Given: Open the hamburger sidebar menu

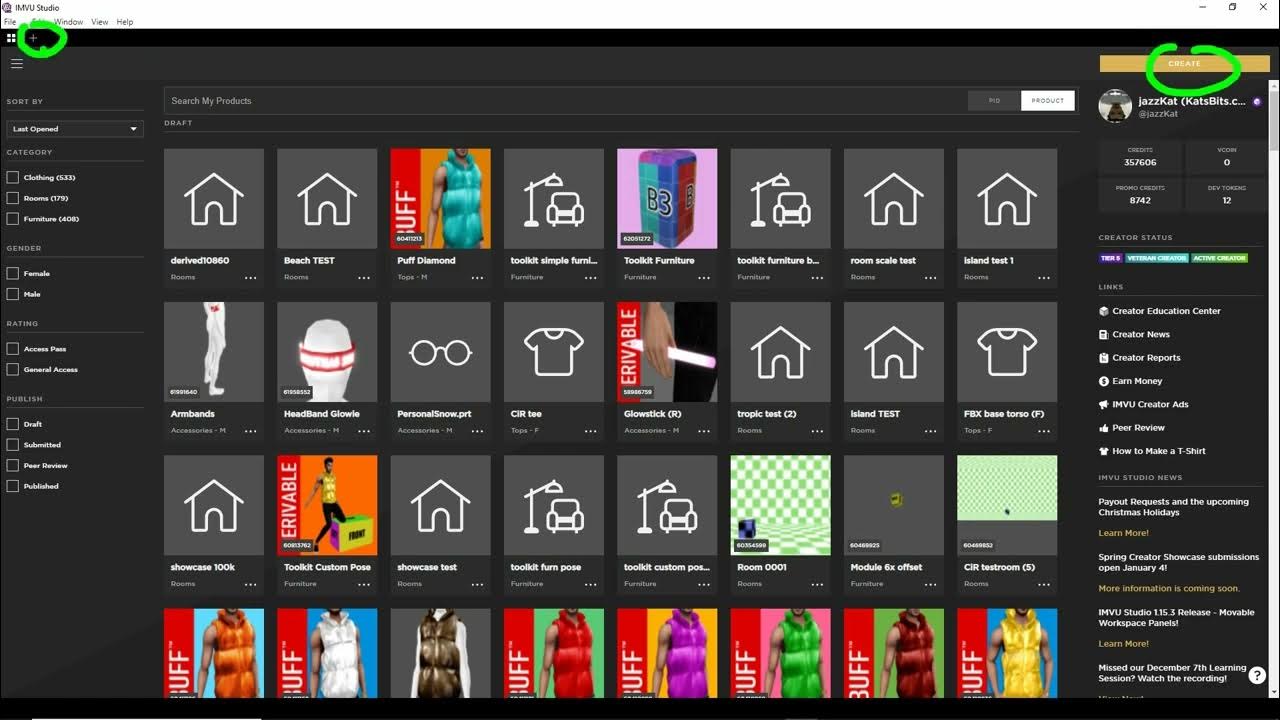Looking at the screenshot, I should (16, 63).
